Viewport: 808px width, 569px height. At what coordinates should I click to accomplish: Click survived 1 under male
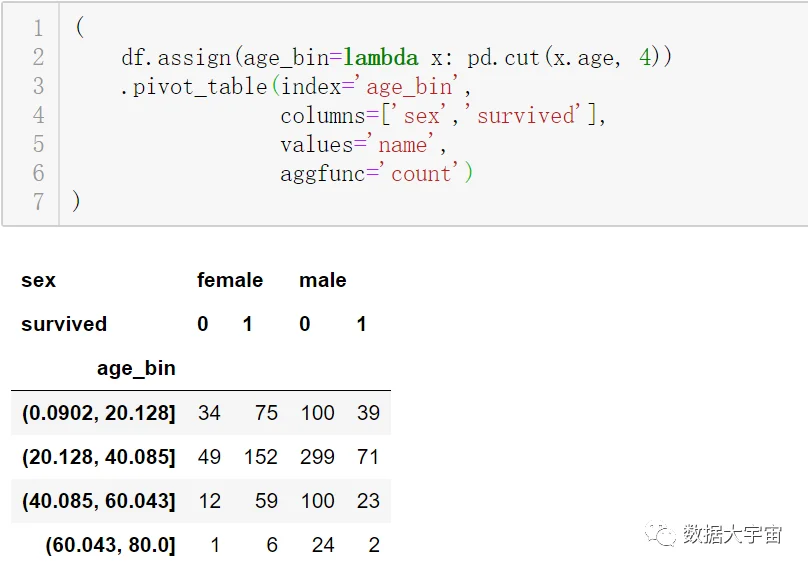click(x=361, y=324)
